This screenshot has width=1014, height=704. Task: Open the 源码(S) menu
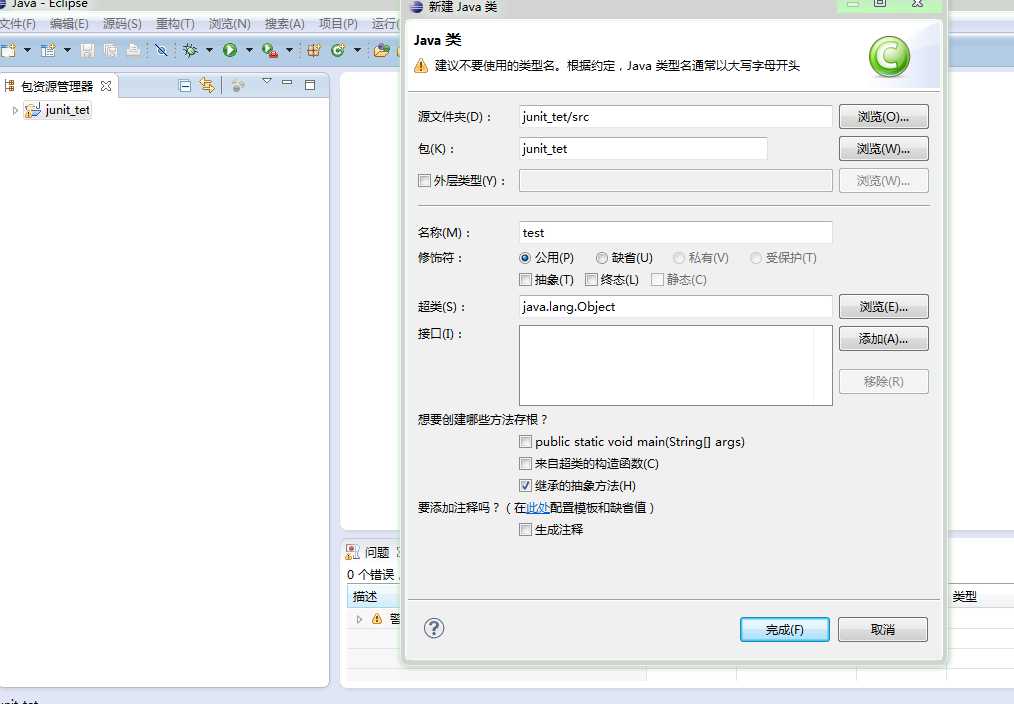click(x=122, y=24)
